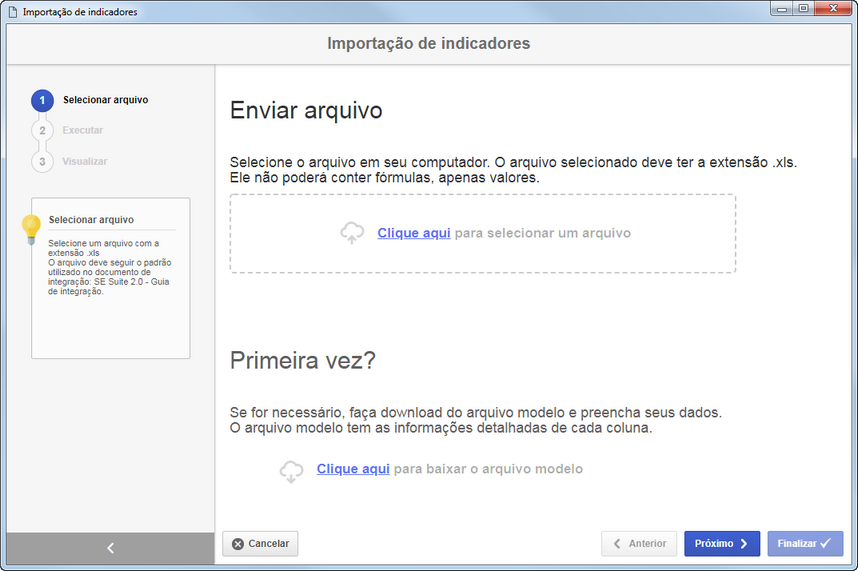Minimize the Importação de indicadores window
The width and height of the screenshot is (858, 571).
pyautogui.click(x=781, y=8)
